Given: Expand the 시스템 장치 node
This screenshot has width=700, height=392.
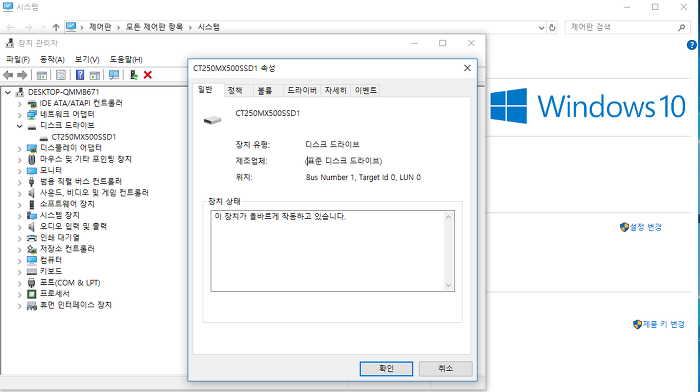Looking at the screenshot, I should [19, 216].
